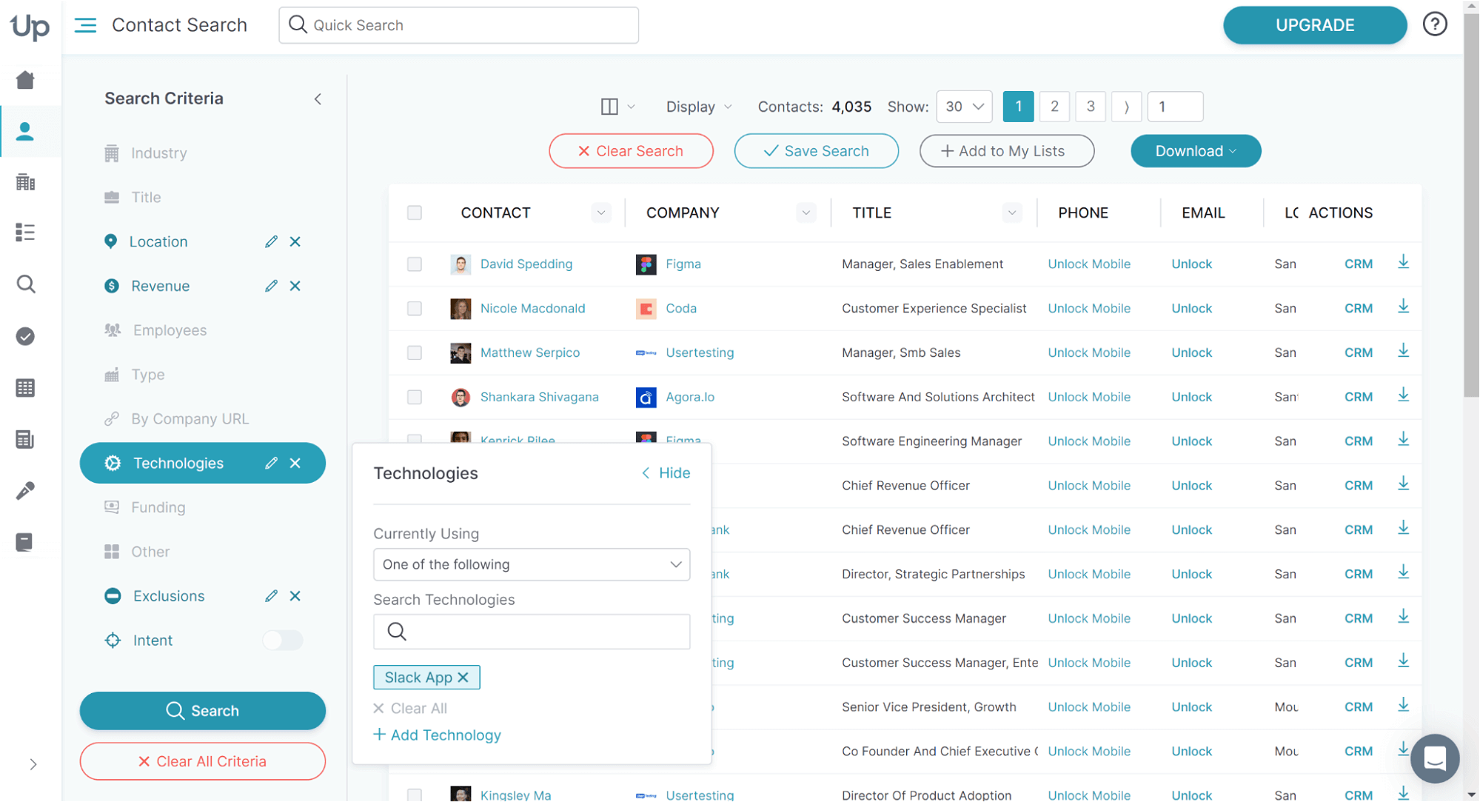1480x802 pixels.
Task: Edit the Exclusions criteria
Action: click(271, 596)
